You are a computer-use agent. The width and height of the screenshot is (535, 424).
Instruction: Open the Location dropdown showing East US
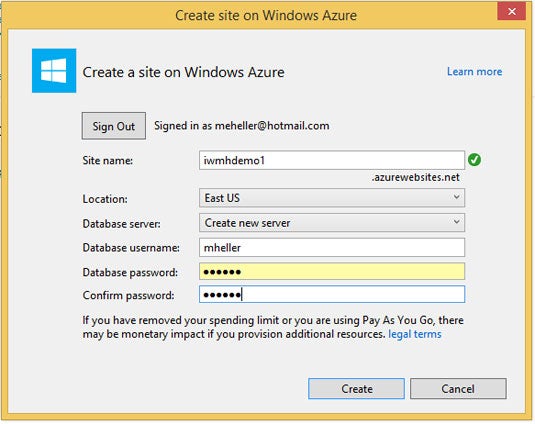(332, 198)
